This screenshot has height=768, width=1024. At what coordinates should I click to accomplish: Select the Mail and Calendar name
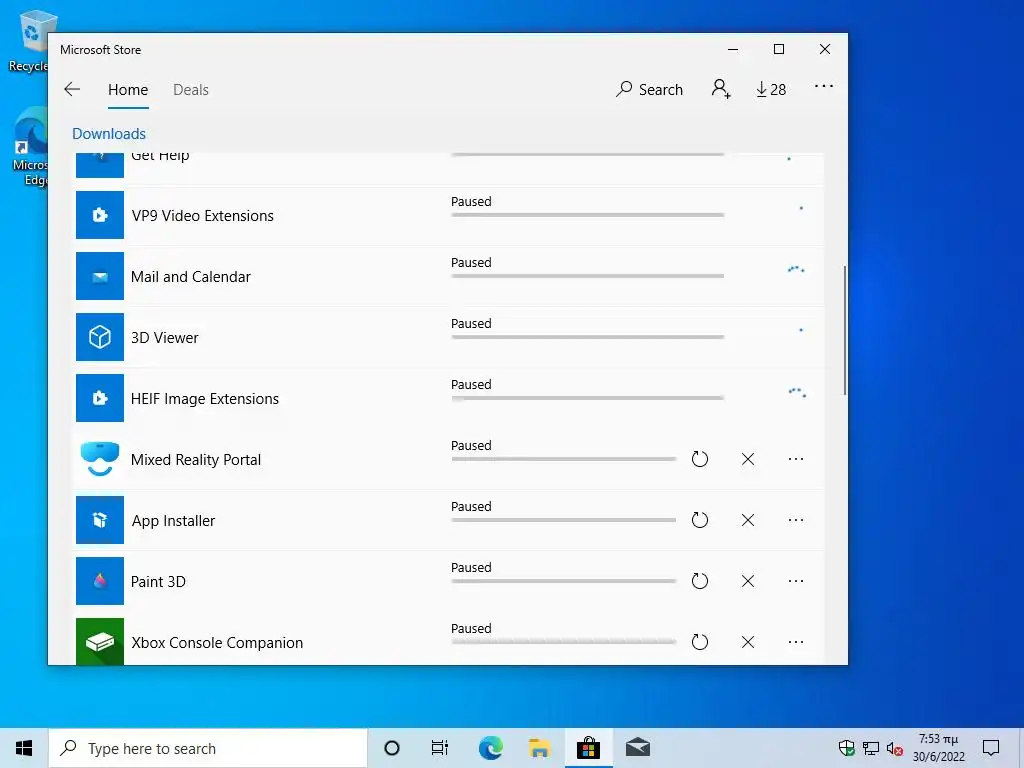[191, 276]
